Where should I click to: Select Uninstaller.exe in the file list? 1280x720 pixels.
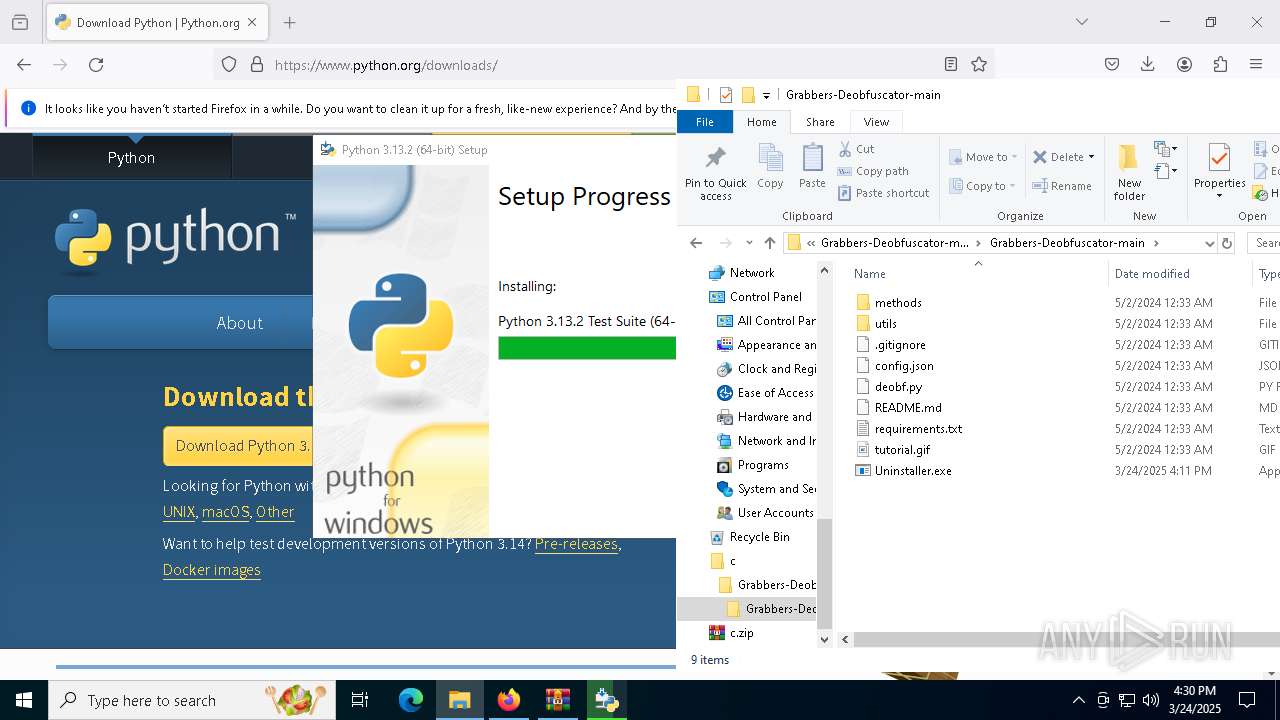[913, 470]
